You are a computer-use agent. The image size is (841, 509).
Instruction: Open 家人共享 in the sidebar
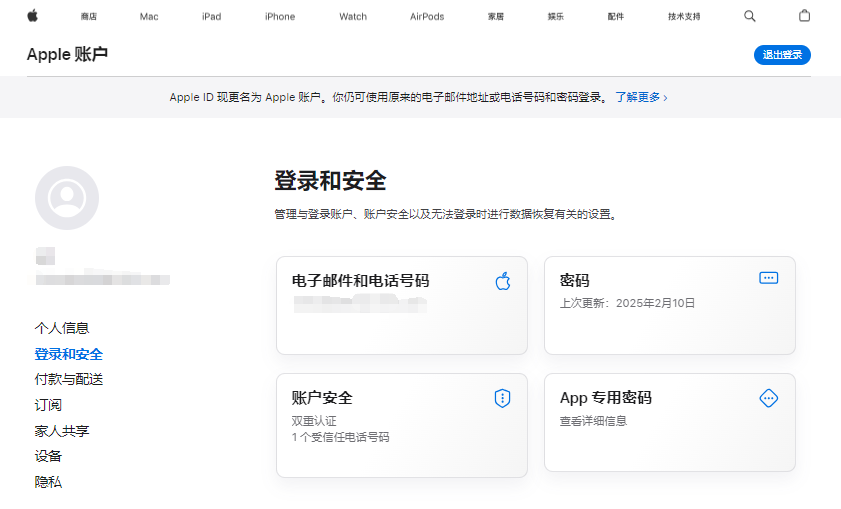pos(62,431)
